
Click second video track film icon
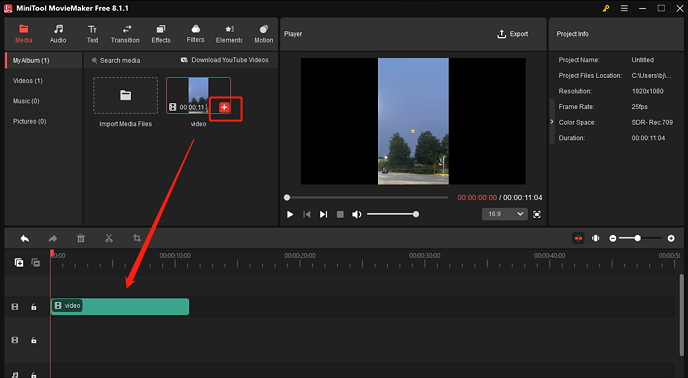15,340
